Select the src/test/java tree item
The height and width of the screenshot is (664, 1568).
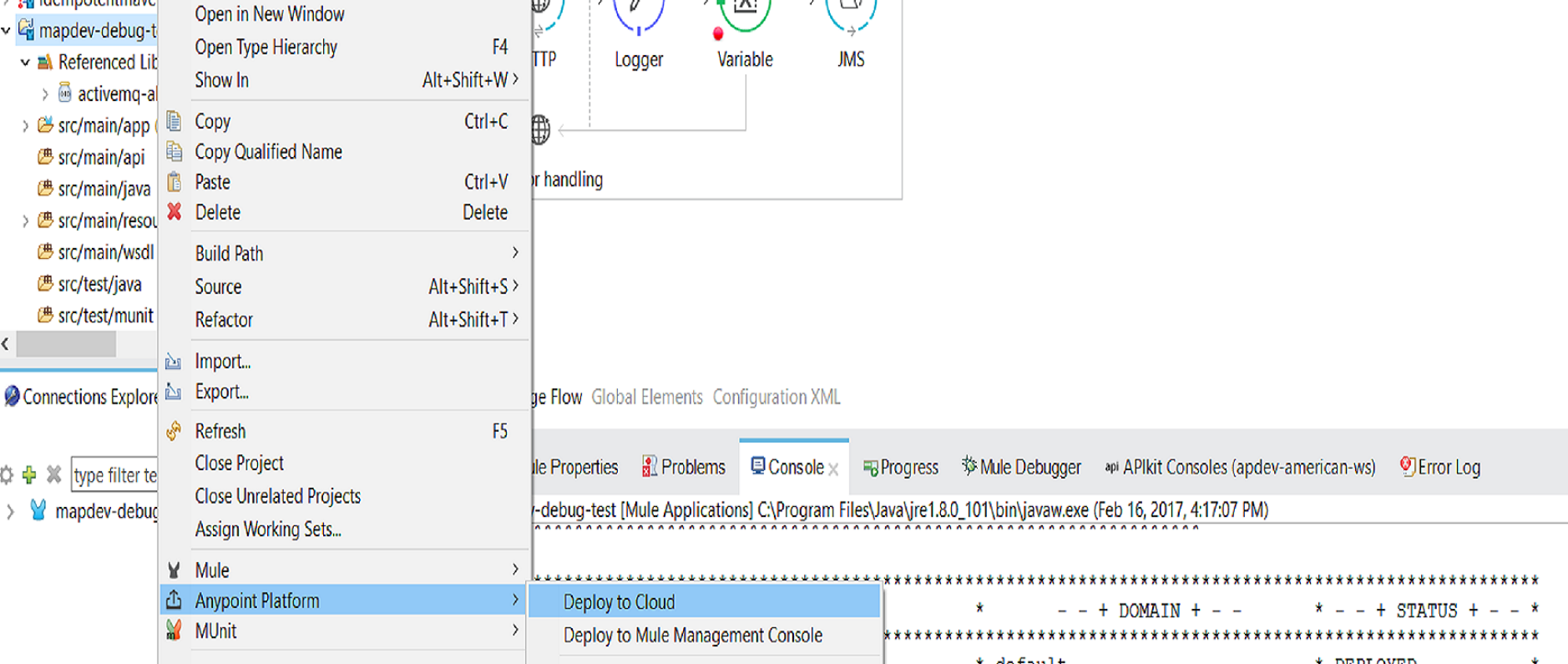click(89, 284)
